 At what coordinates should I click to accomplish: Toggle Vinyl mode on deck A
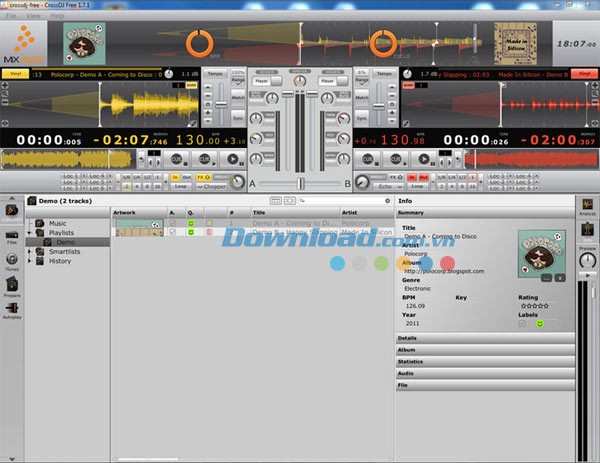[14, 73]
